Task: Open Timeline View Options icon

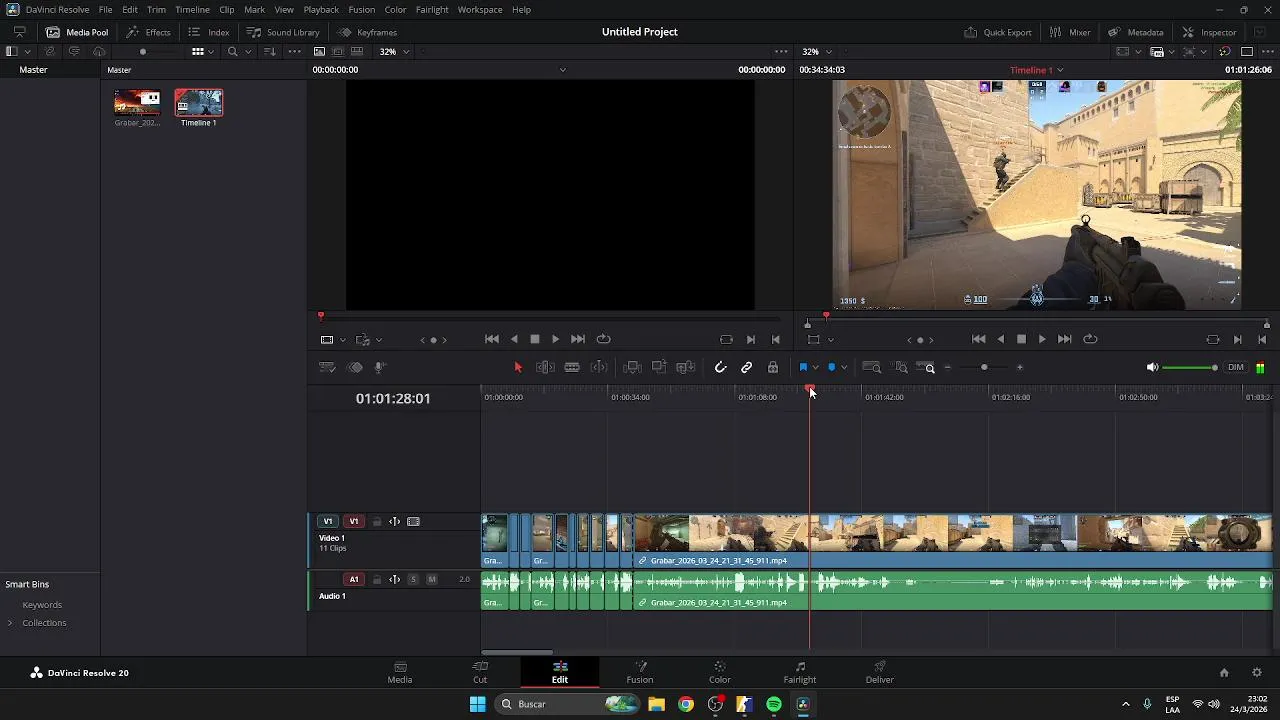Action: [327, 368]
